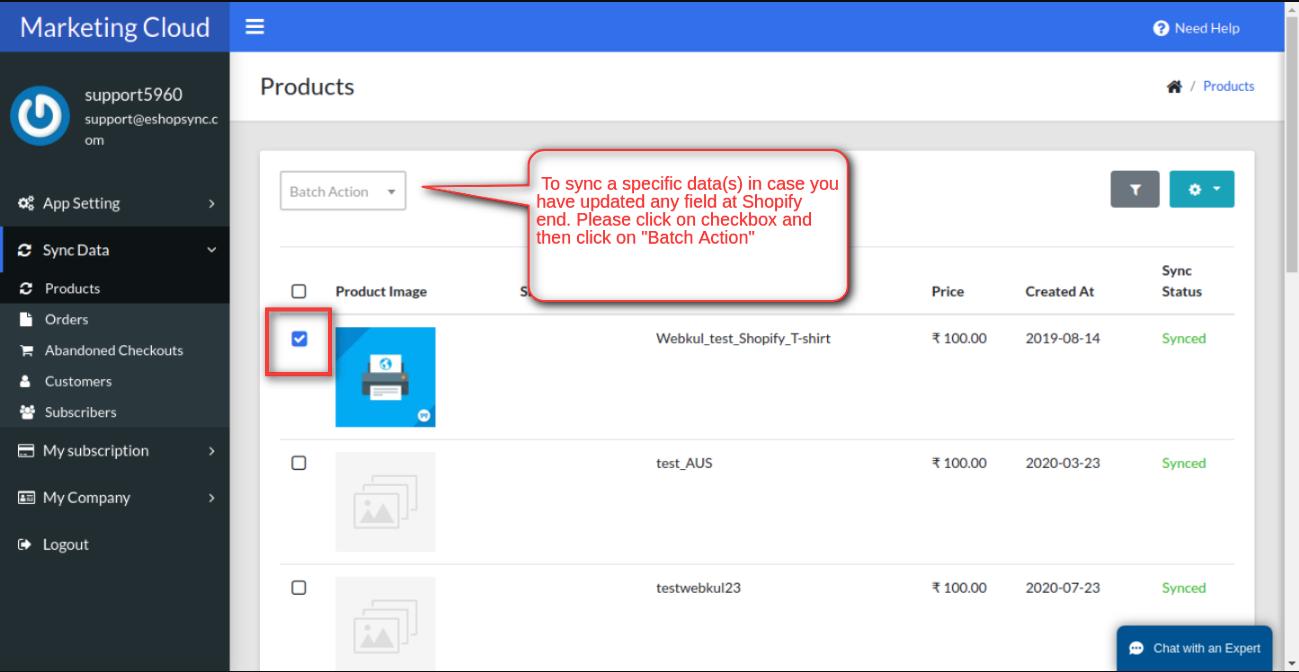This screenshot has width=1299, height=672.
Task: Check the testwebkul23 row checkbox
Action: (298, 588)
